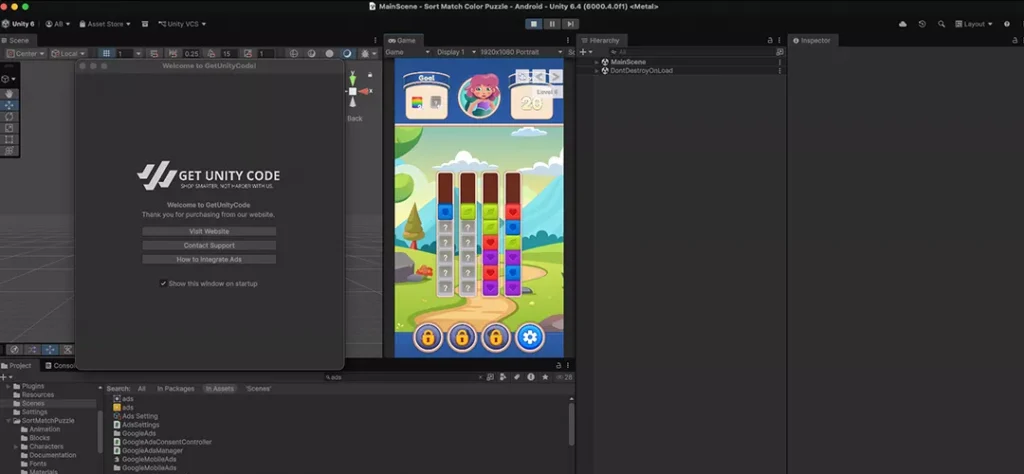Select the Scale tool in Scene view
Image resolution: width=1024 pixels, height=474 pixels.
9,128
